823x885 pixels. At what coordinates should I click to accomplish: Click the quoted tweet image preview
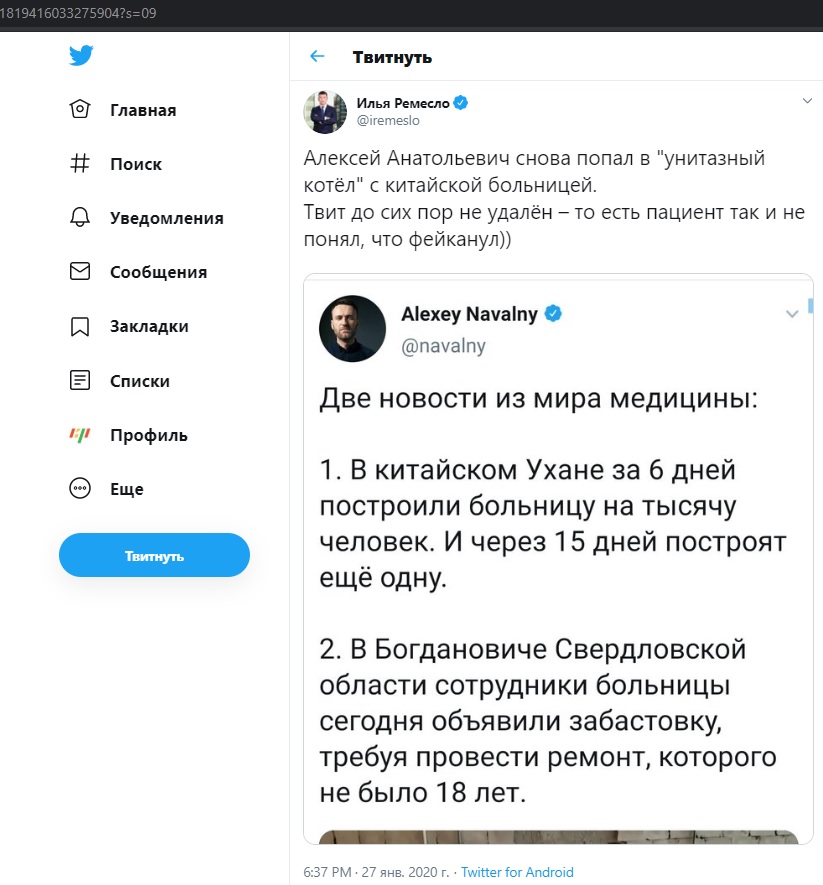click(x=552, y=836)
